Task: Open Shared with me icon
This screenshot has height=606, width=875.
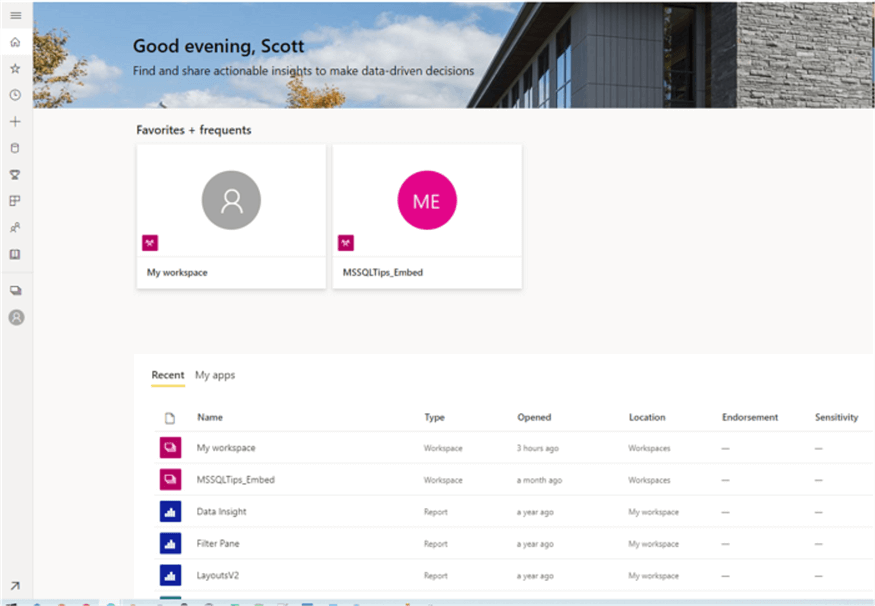Action: (x=16, y=228)
